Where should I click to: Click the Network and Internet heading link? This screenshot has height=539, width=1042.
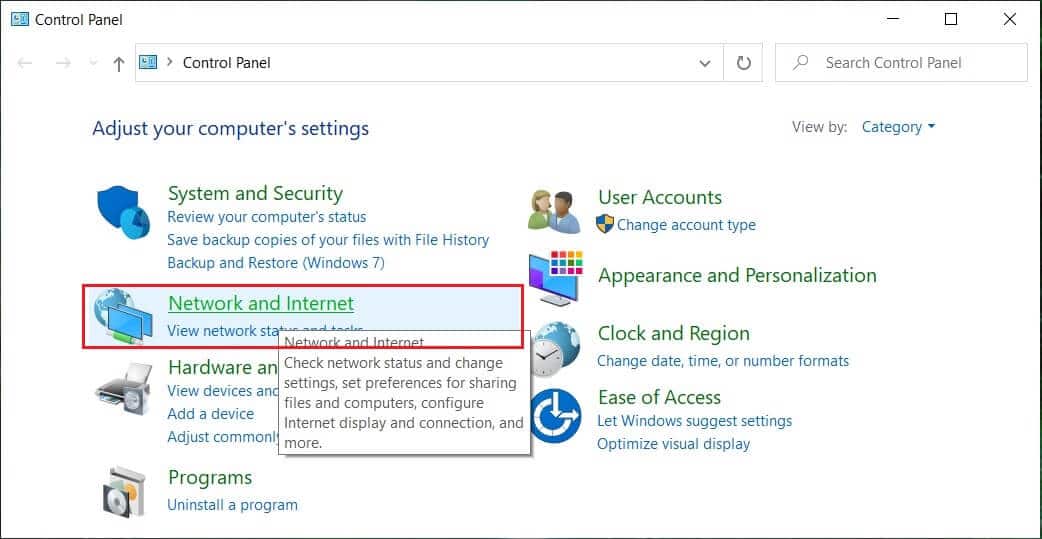click(x=260, y=303)
